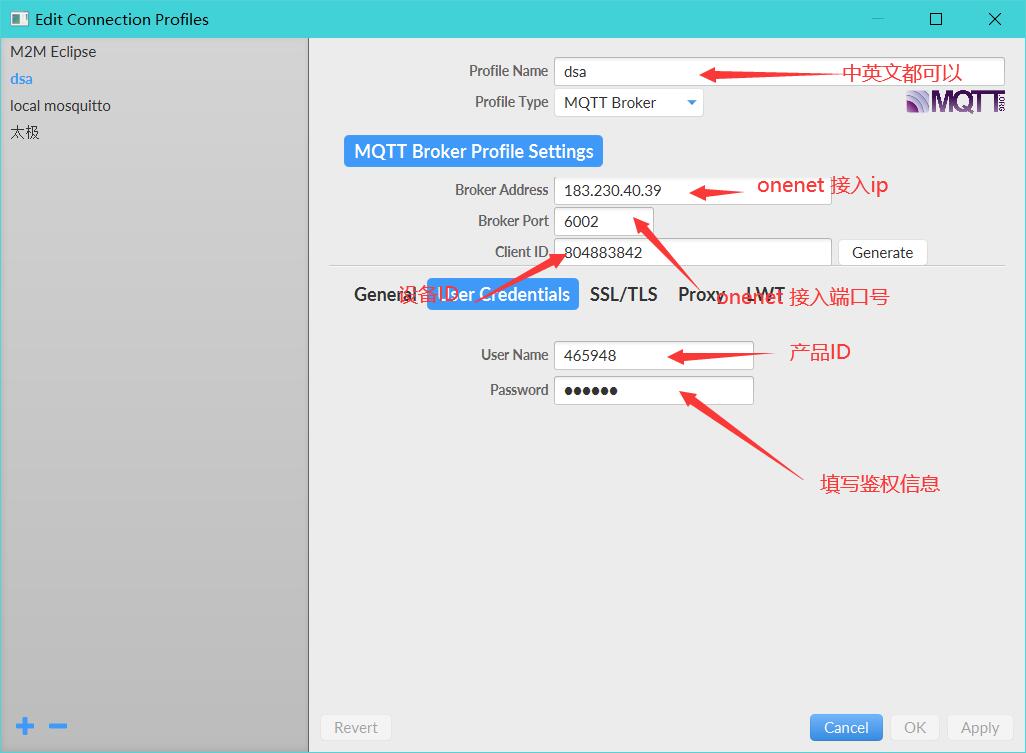
Task: Click the MQTT logo image
Action: click(x=955, y=102)
